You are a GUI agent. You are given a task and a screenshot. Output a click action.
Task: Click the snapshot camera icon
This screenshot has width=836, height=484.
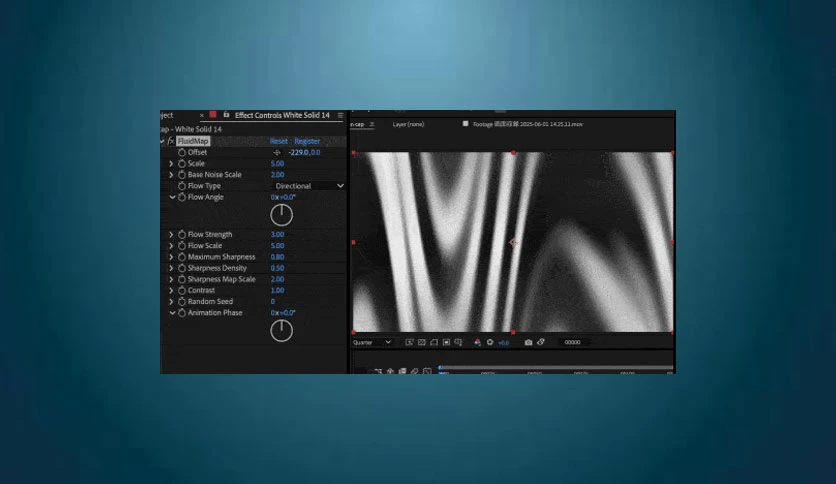point(528,342)
